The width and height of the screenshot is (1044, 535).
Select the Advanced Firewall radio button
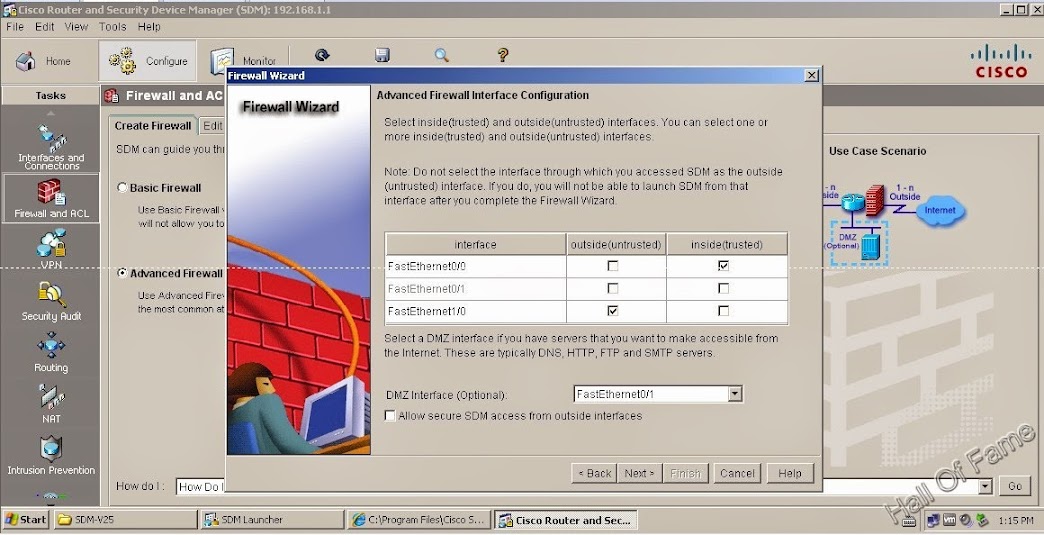(x=123, y=273)
